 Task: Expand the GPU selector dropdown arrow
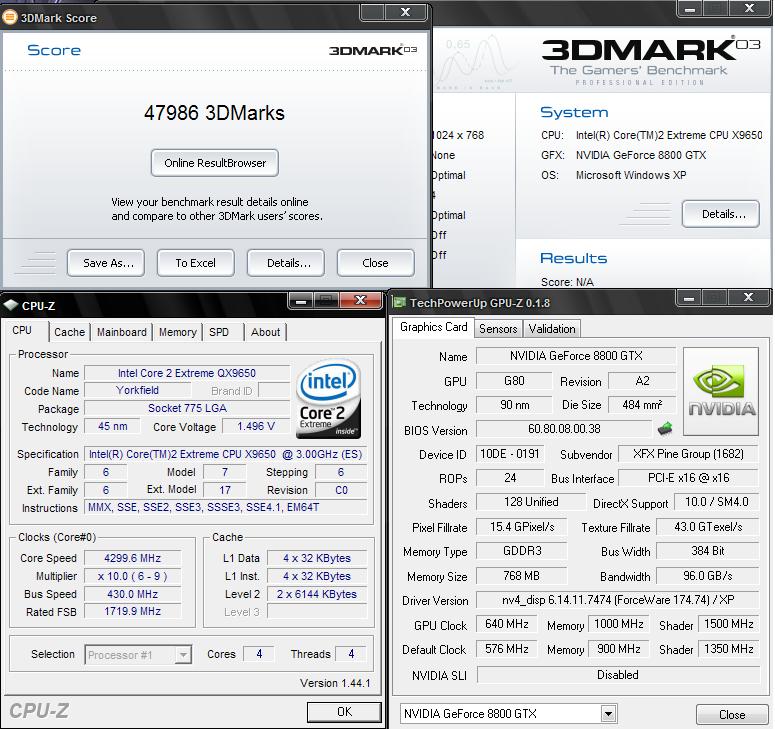[x=608, y=714]
